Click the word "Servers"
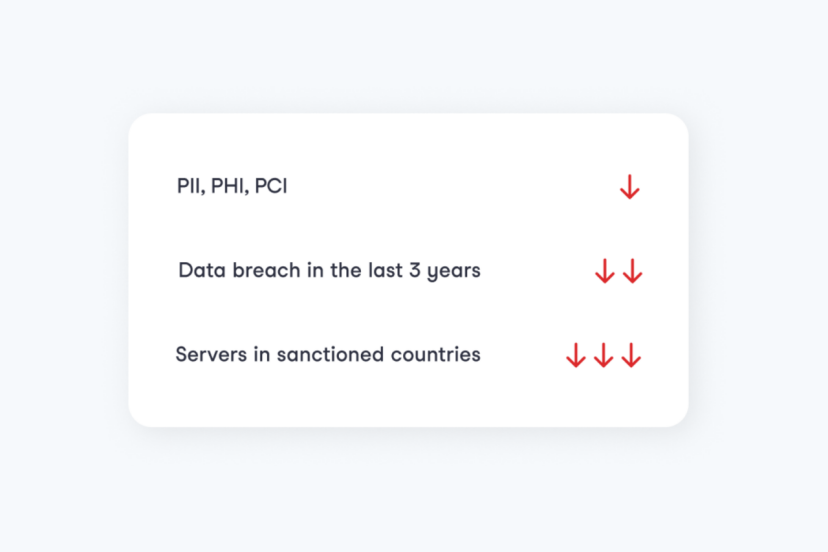 [211, 354]
